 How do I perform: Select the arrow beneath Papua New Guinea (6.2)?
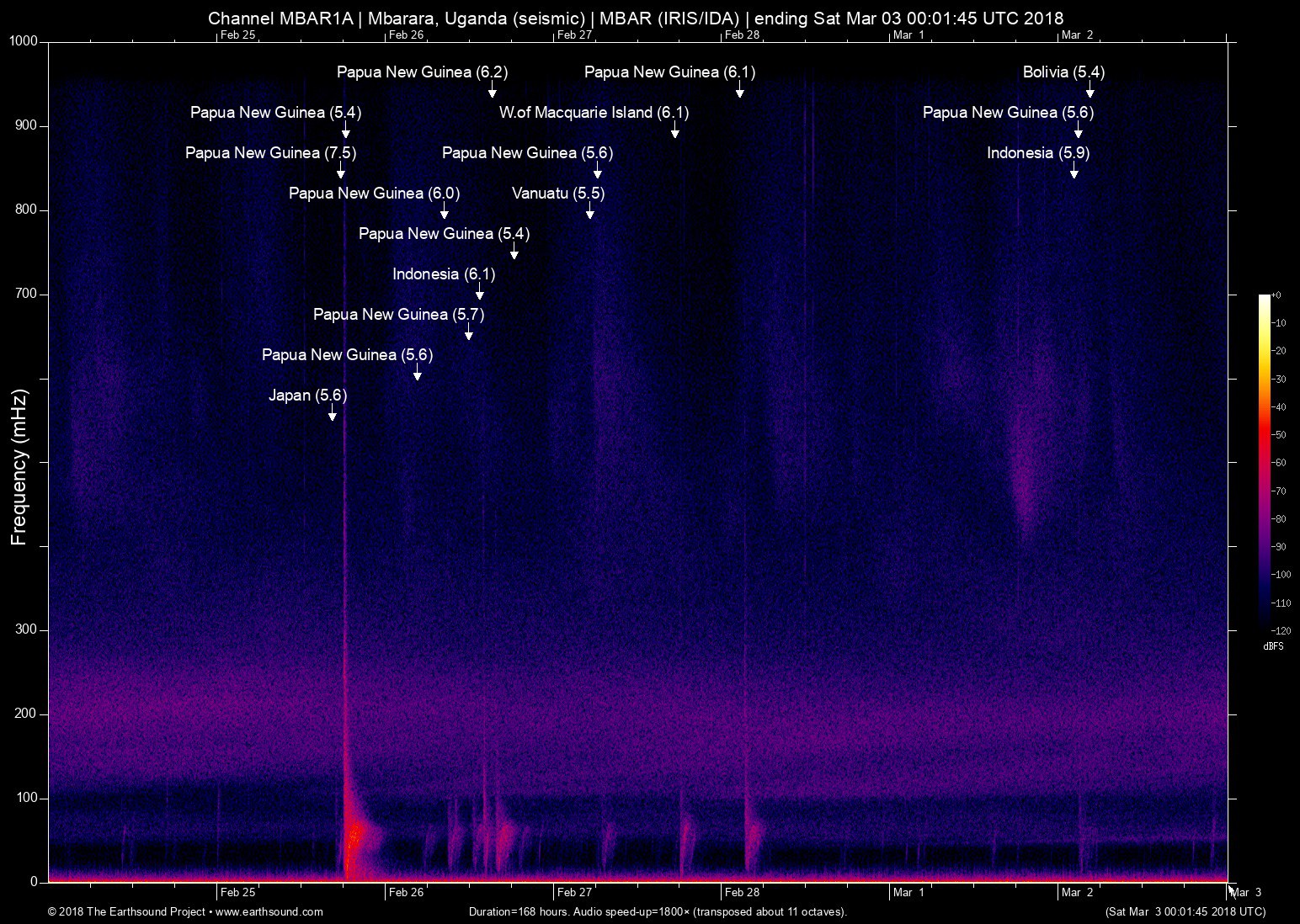(492, 90)
